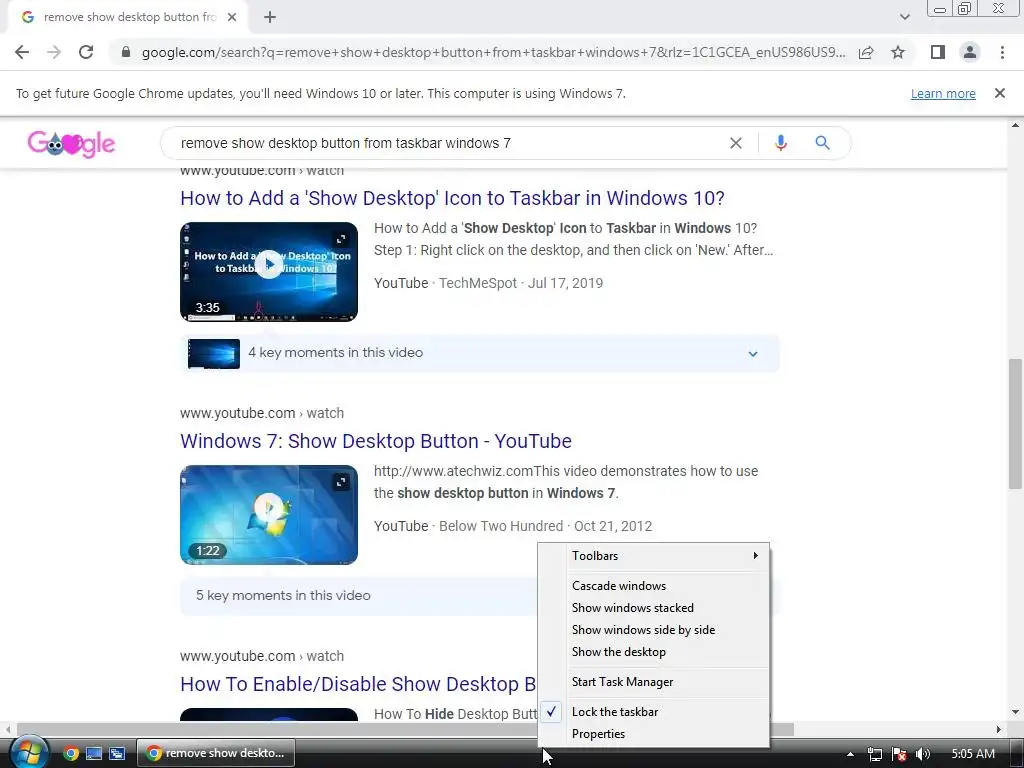This screenshot has width=1024, height=768.
Task: Click the horizontal scrollbar thumb
Action: point(405,729)
